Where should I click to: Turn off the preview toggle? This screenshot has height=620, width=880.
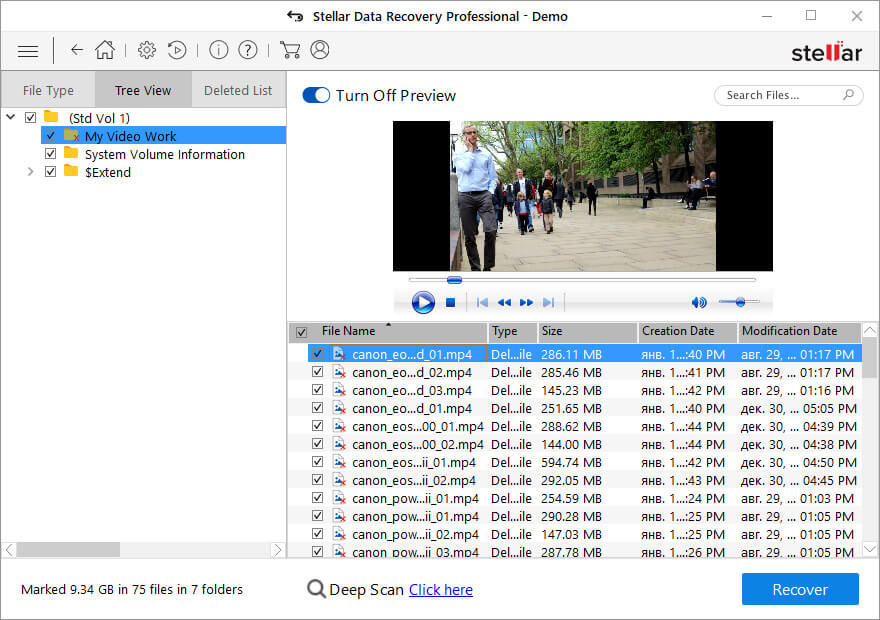click(316, 95)
